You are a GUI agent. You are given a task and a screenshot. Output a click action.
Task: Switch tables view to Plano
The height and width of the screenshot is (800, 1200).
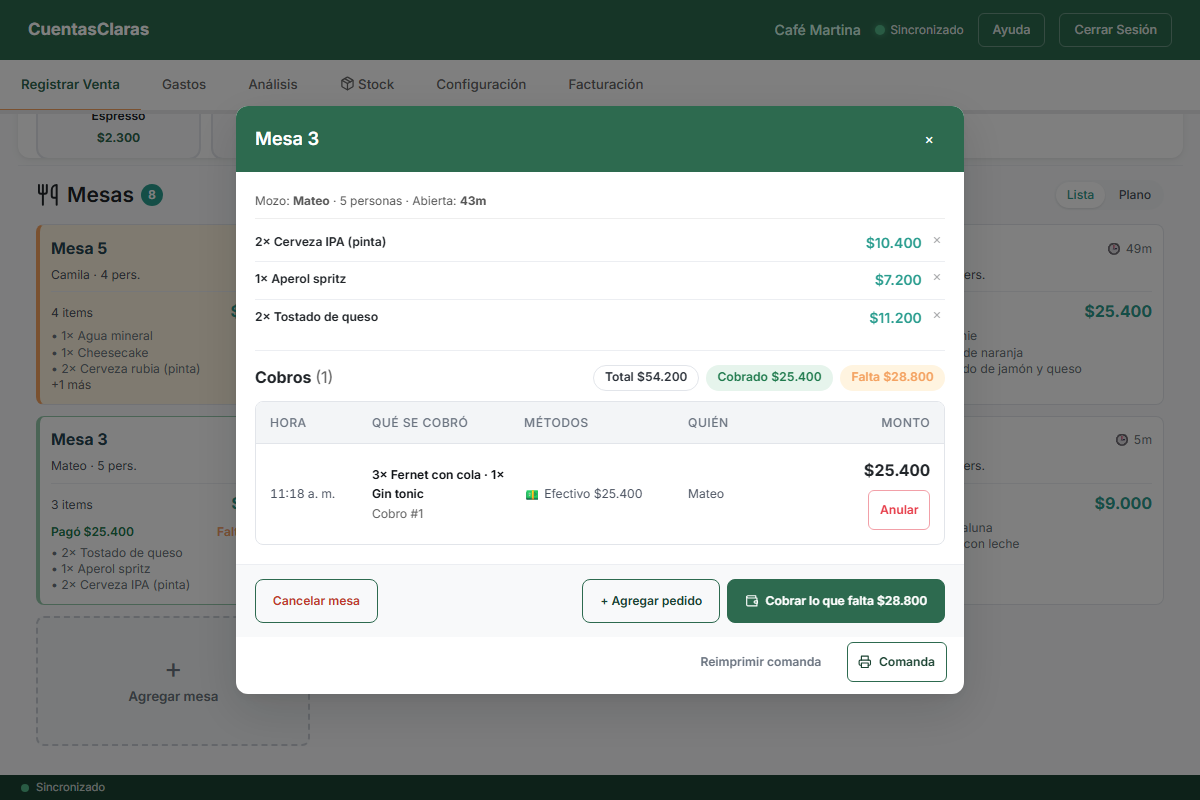[1135, 195]
